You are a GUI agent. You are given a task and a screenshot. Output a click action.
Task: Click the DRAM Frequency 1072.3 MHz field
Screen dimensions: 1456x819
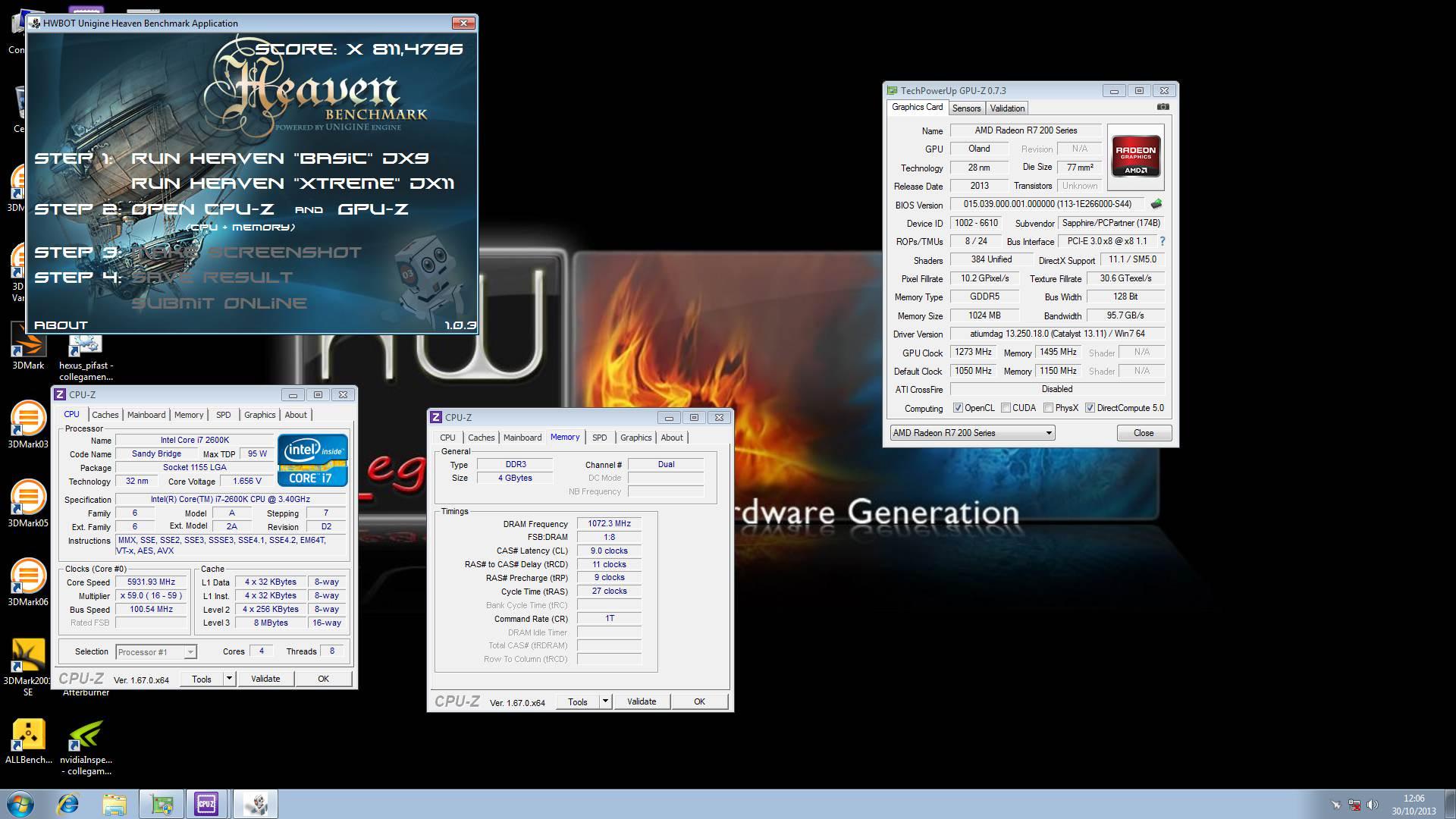point(609,524)
